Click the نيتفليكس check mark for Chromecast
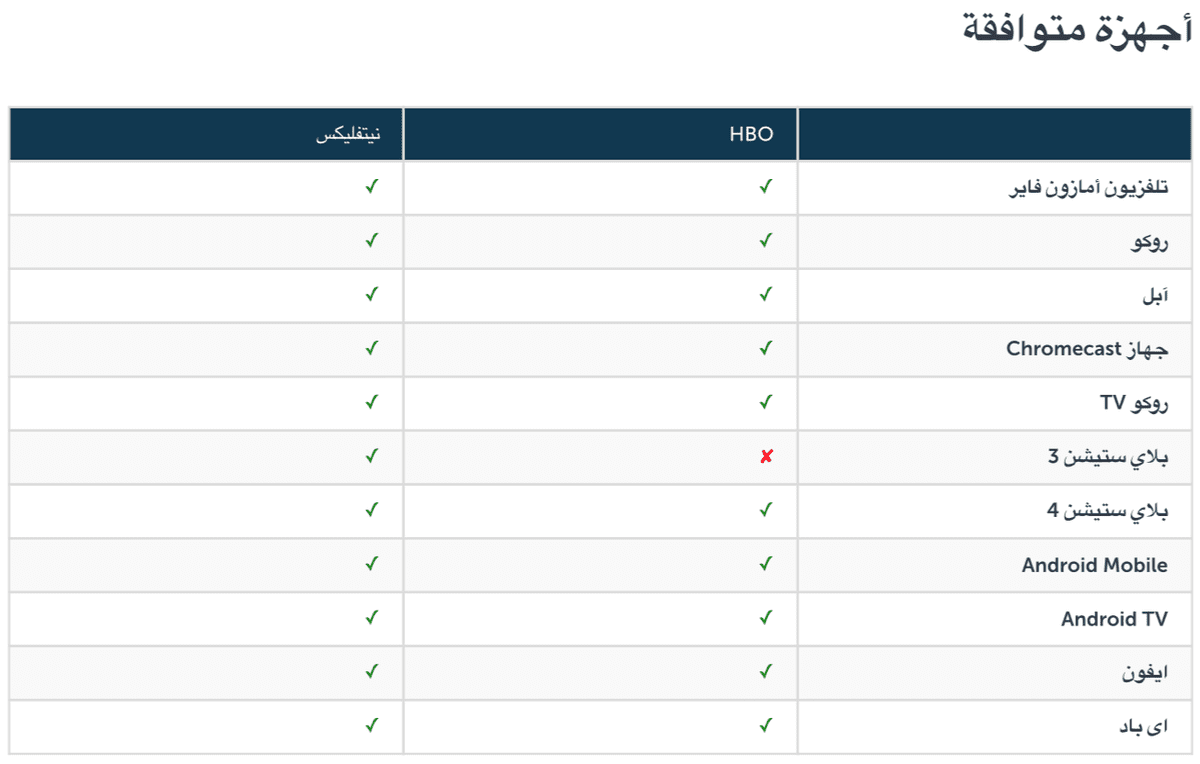 pyautogui.click(x=372, y=348)
